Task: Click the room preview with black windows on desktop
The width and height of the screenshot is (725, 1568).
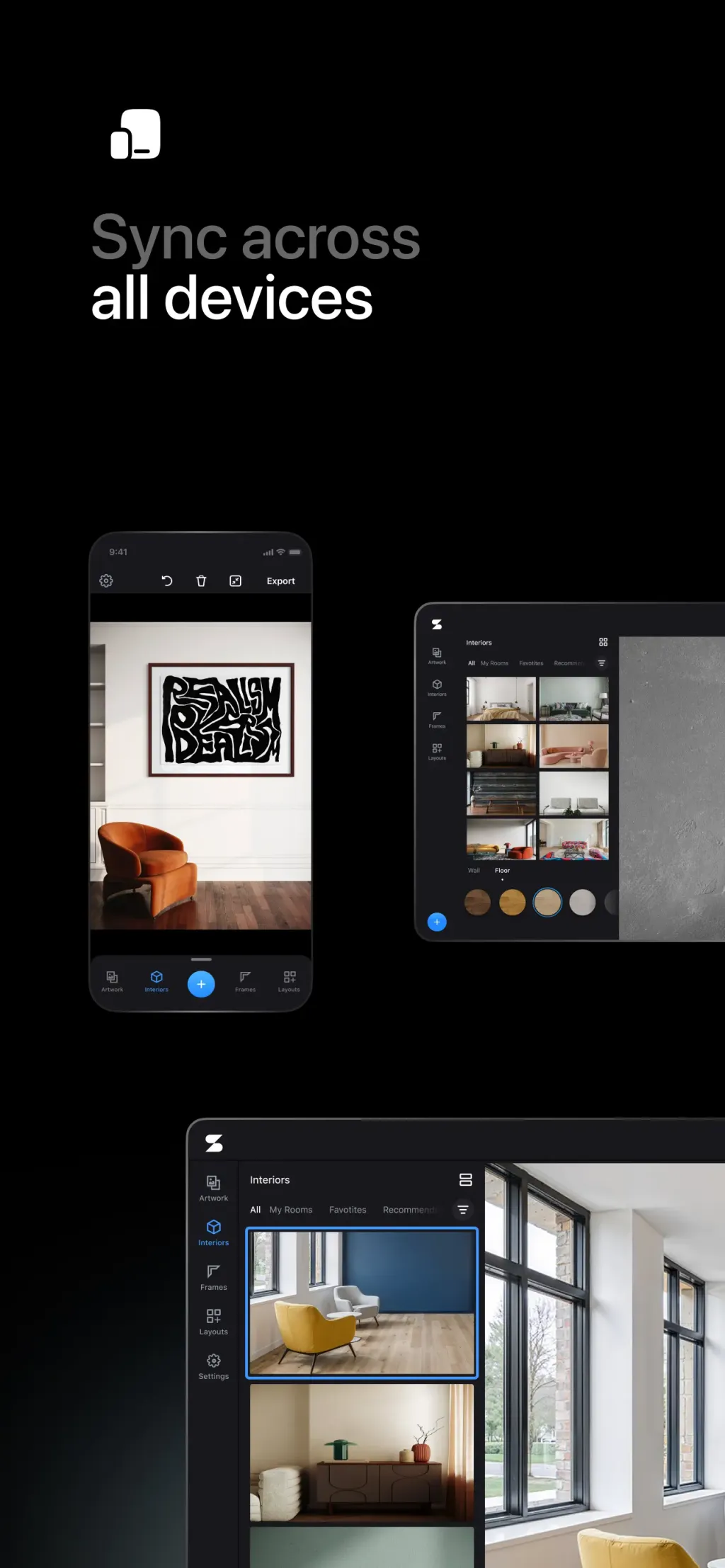Action: click(605, 1365)
